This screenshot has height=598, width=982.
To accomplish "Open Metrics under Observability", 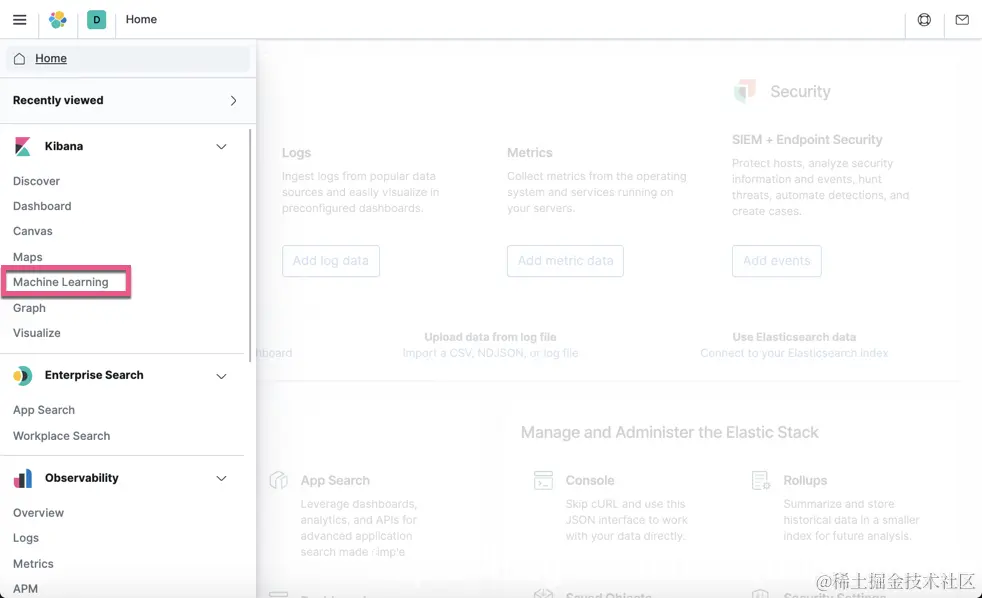I will (33, 564).
